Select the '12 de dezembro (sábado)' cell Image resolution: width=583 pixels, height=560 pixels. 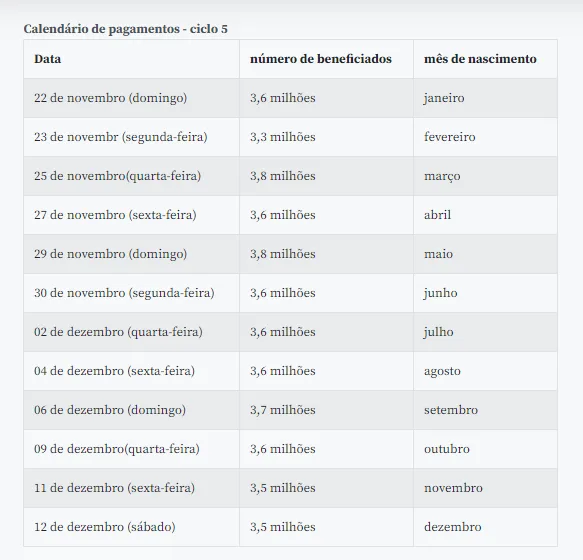click(x=132, y=527)
